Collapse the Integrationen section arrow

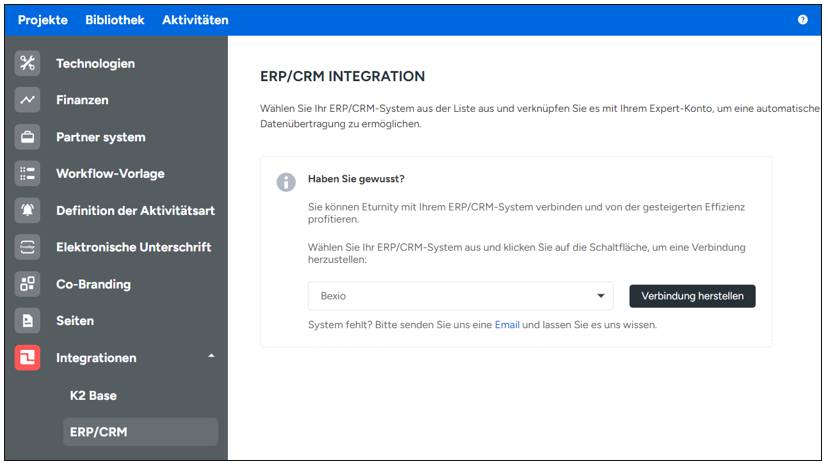pos(211,357)
